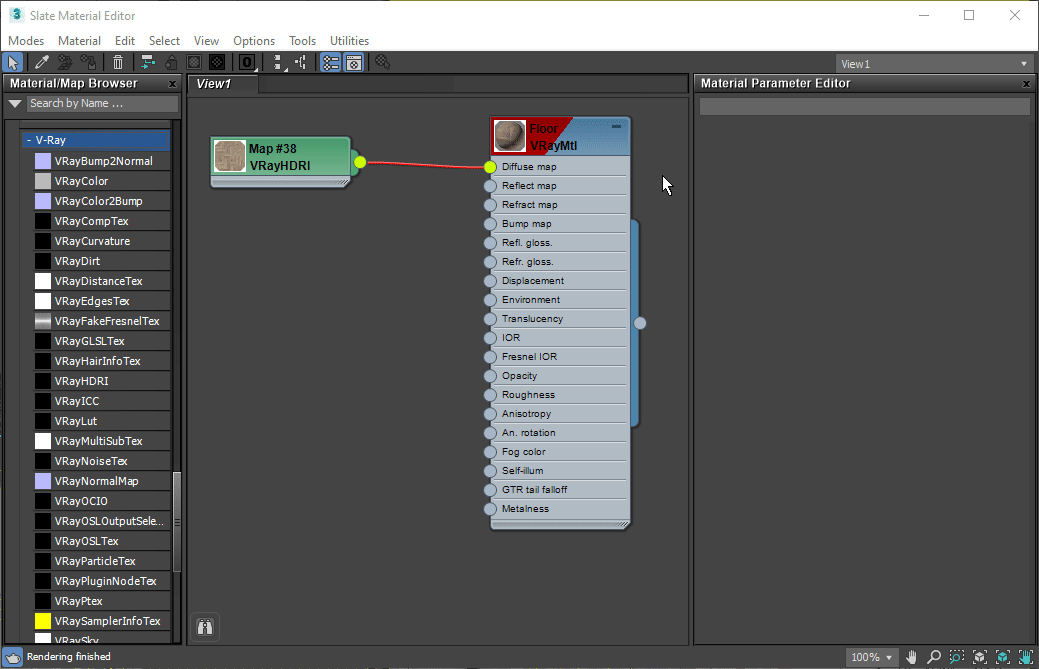The height and width of the screenshot is (669, 1039).
Task: Close the Material/Map Browser panel
Action: [x=172, y=84]
